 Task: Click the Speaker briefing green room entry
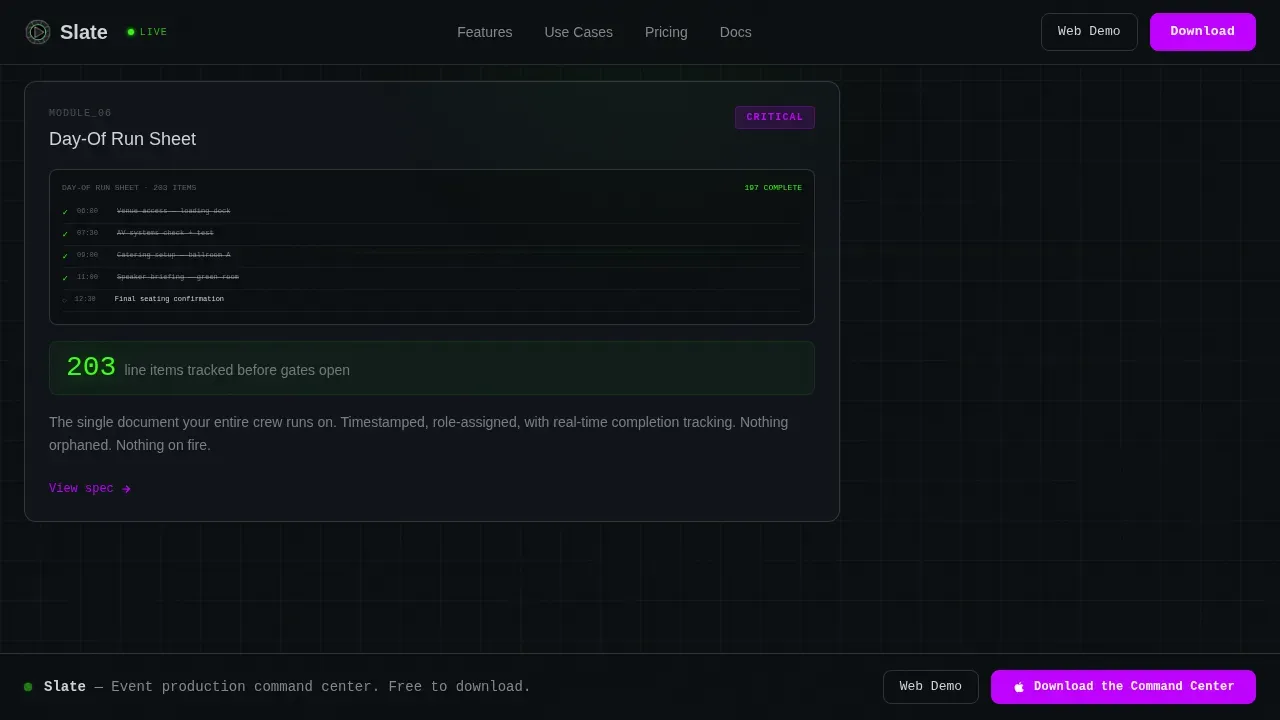pos(178,277)
